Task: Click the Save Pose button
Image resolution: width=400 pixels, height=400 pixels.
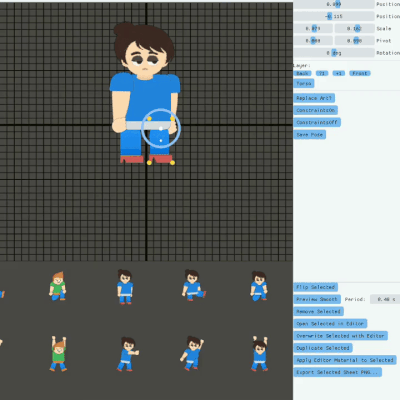Action: click(x=309, y=135)
